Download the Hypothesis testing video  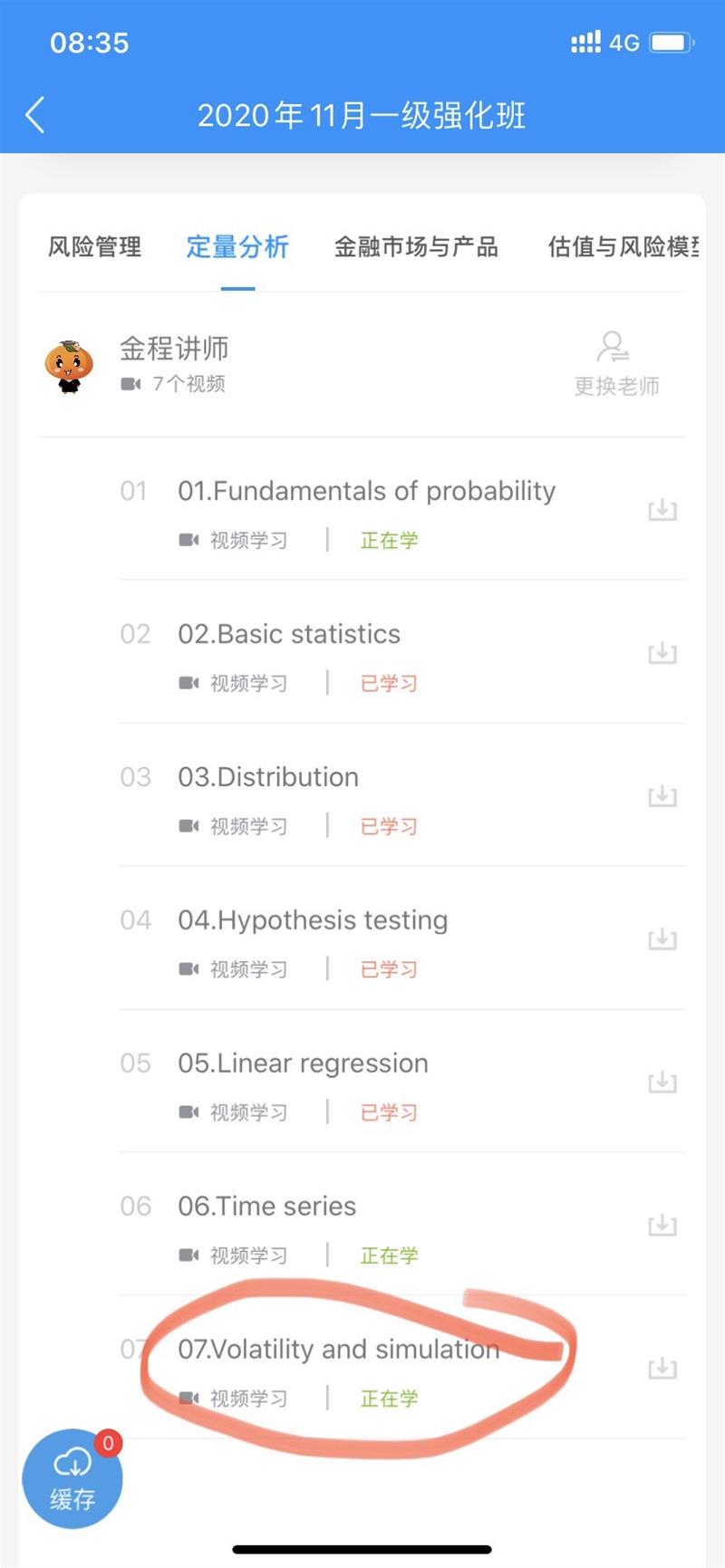click(662, 939)
